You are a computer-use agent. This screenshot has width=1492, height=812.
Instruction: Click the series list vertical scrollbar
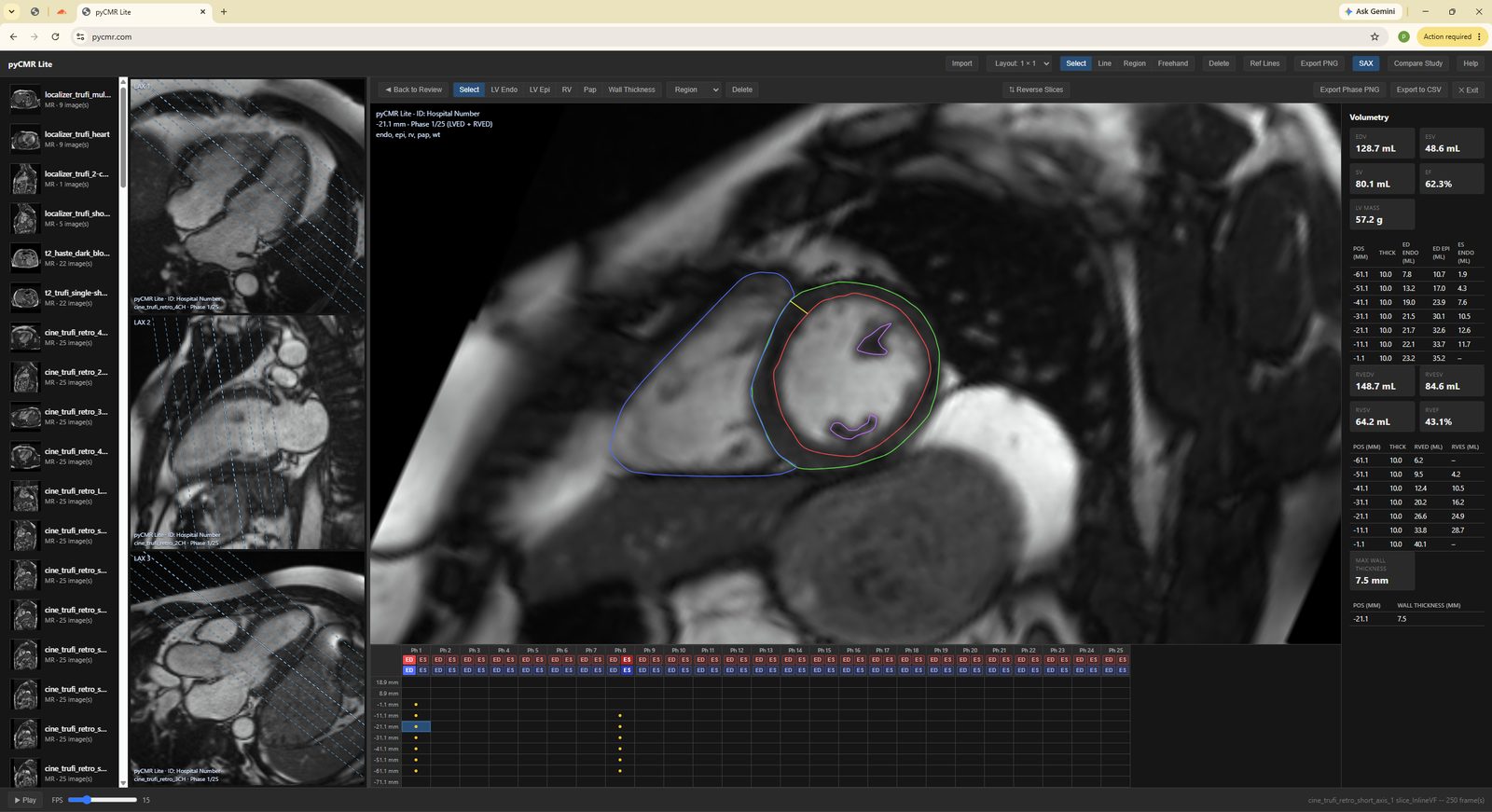[x=123, y=135]
